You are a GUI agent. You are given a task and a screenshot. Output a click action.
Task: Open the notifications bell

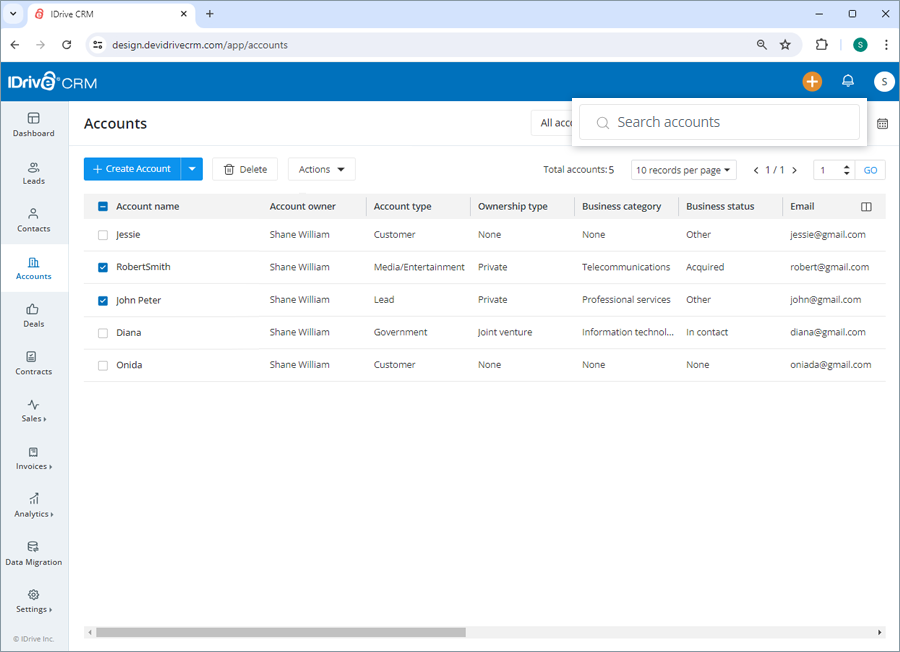click(847, 81)
